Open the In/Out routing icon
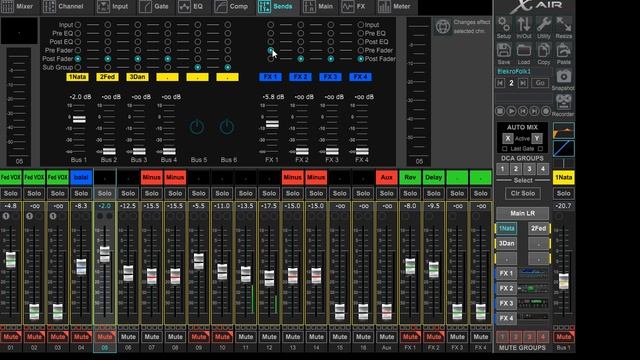 [524, 24]
